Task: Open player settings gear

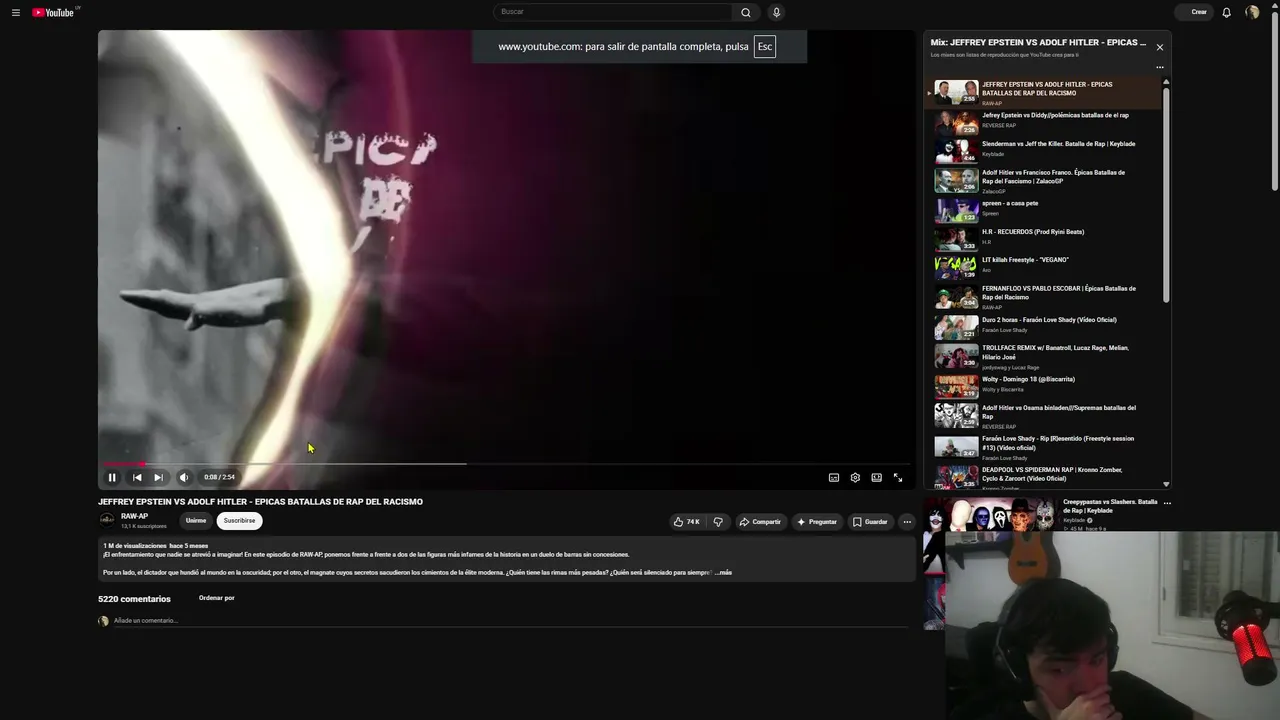Action: (x=855, y=477)
